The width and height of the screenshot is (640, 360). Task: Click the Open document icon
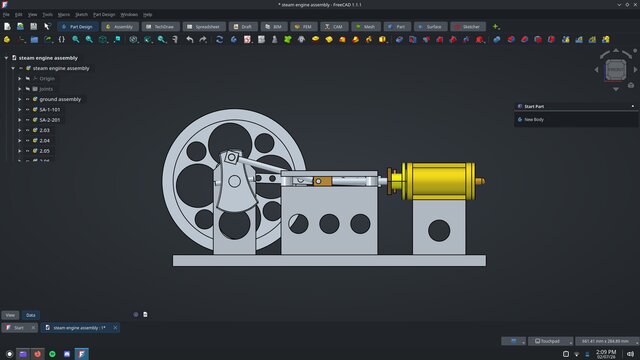(20, 27)
